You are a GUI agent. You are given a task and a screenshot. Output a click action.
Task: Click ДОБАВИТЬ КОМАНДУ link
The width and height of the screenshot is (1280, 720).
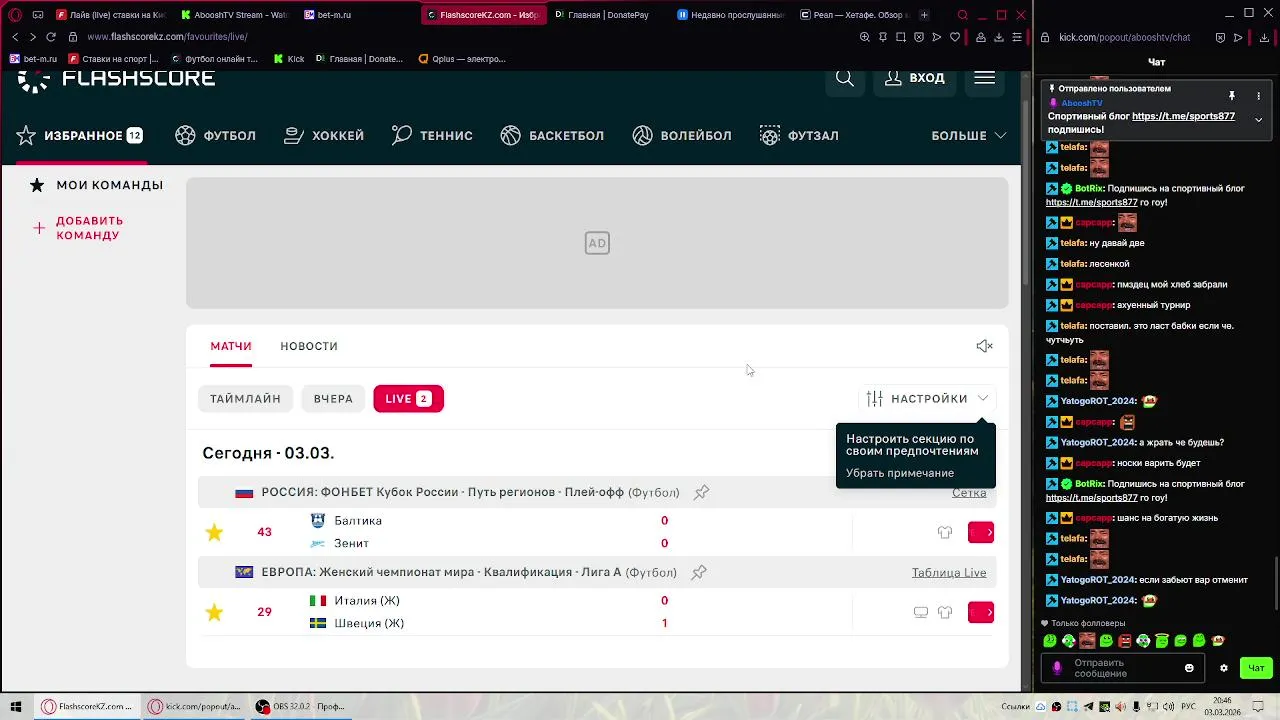pyautogui.click(x=78, y=228)
